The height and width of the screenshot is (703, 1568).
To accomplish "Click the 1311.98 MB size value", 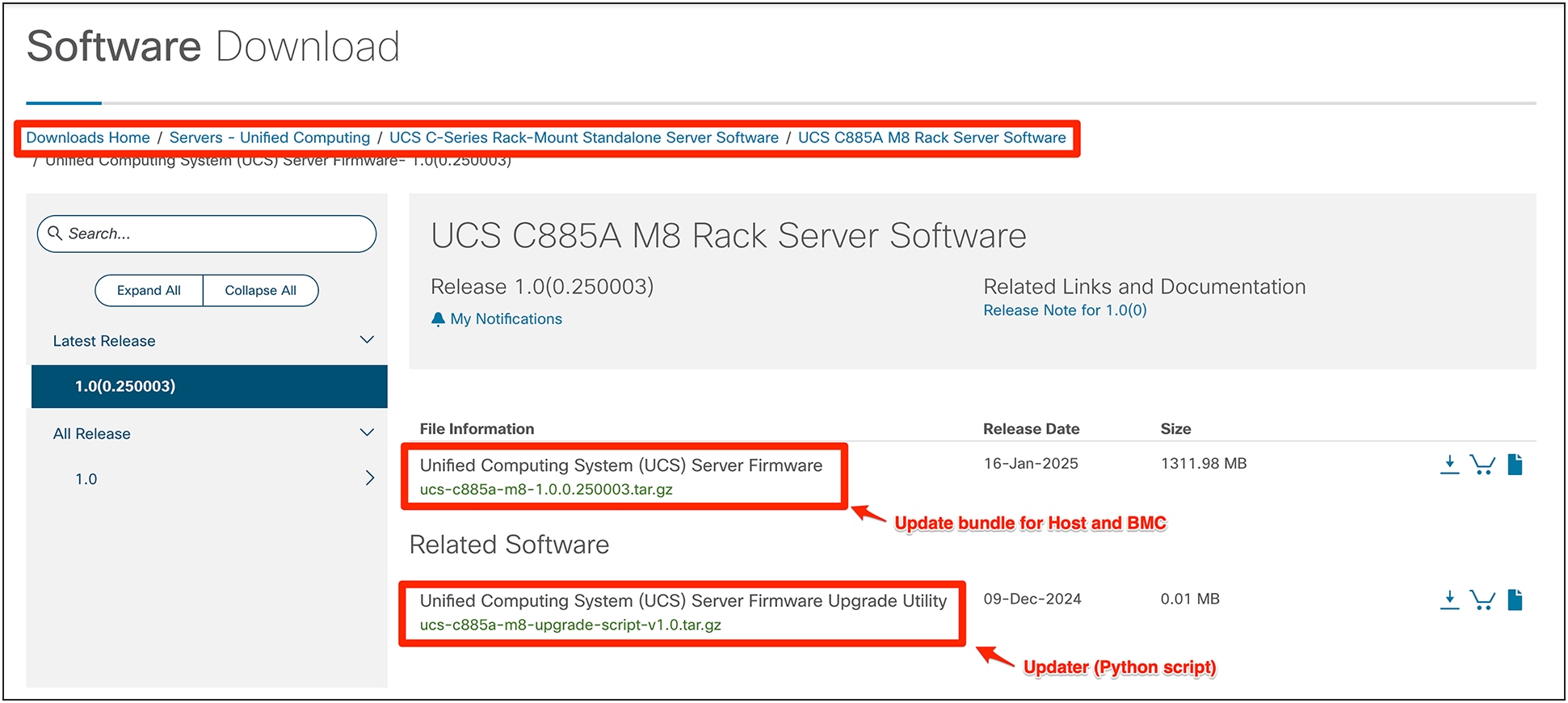I will click(x=1204, y=464).
